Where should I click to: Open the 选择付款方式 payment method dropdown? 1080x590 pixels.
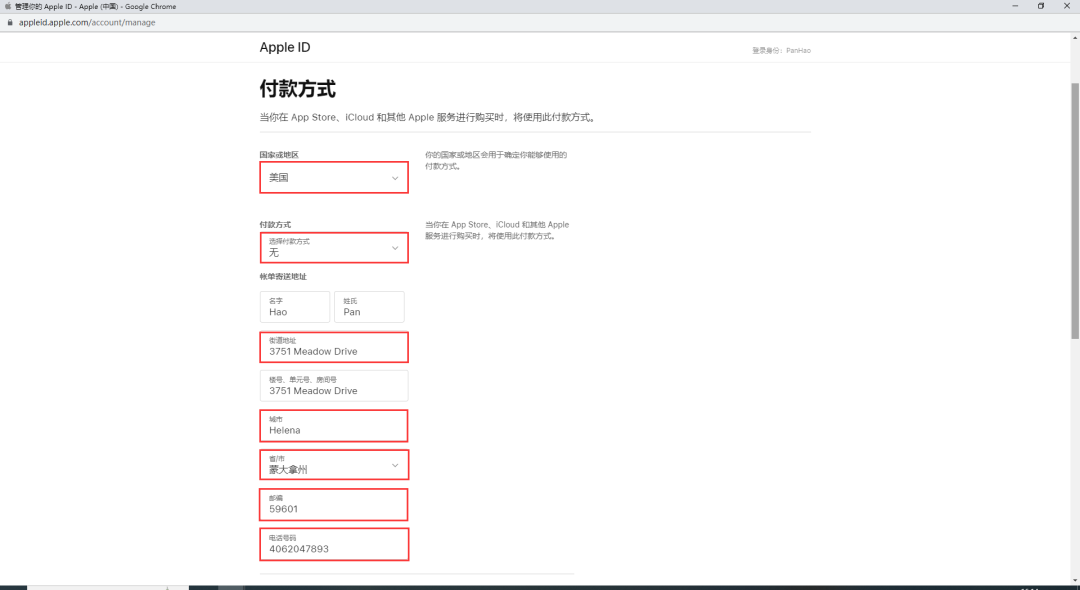(x=334, y=248)
